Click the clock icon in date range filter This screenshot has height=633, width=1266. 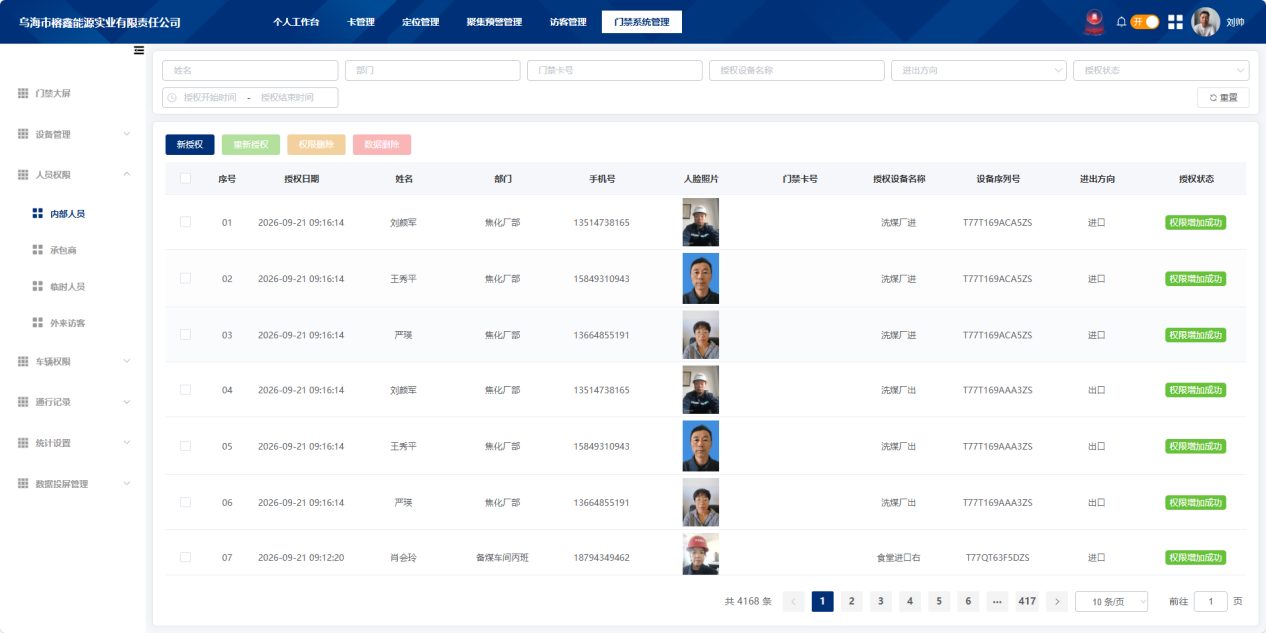172,98
